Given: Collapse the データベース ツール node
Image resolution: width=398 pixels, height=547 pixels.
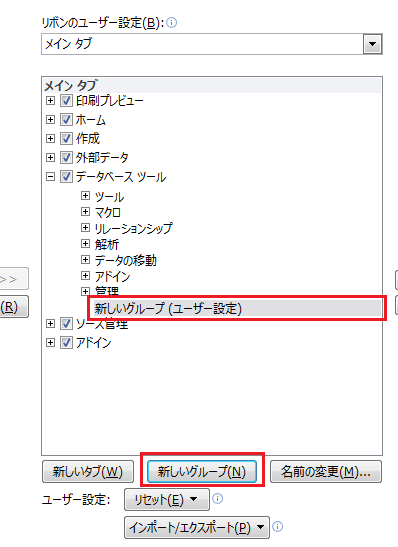Looking at the screenshot, I should point(50,177).
